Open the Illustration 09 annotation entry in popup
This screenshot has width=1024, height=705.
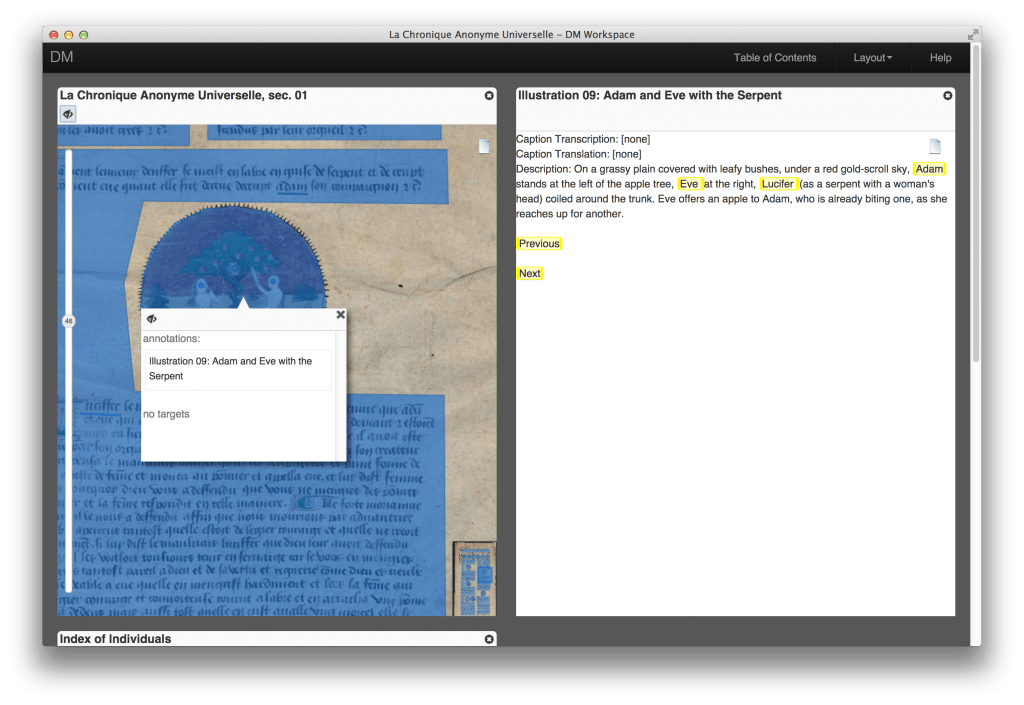pyautogui.click(x=238, y=369)
